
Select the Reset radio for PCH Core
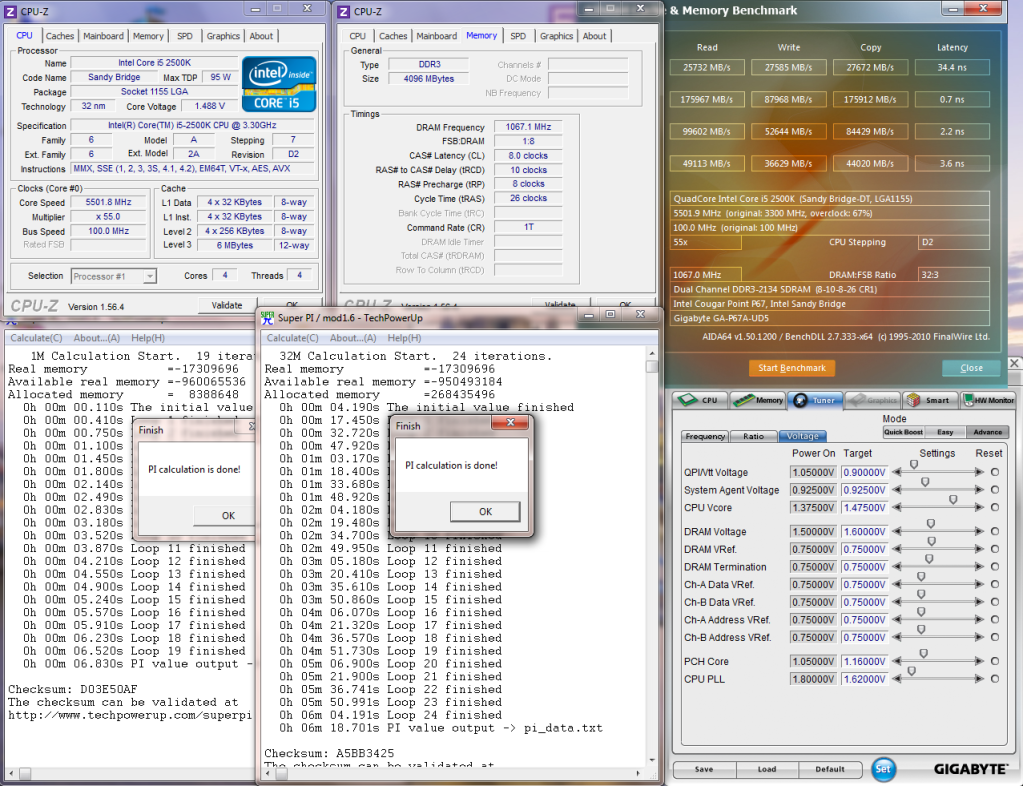click(x=995, y=661)
